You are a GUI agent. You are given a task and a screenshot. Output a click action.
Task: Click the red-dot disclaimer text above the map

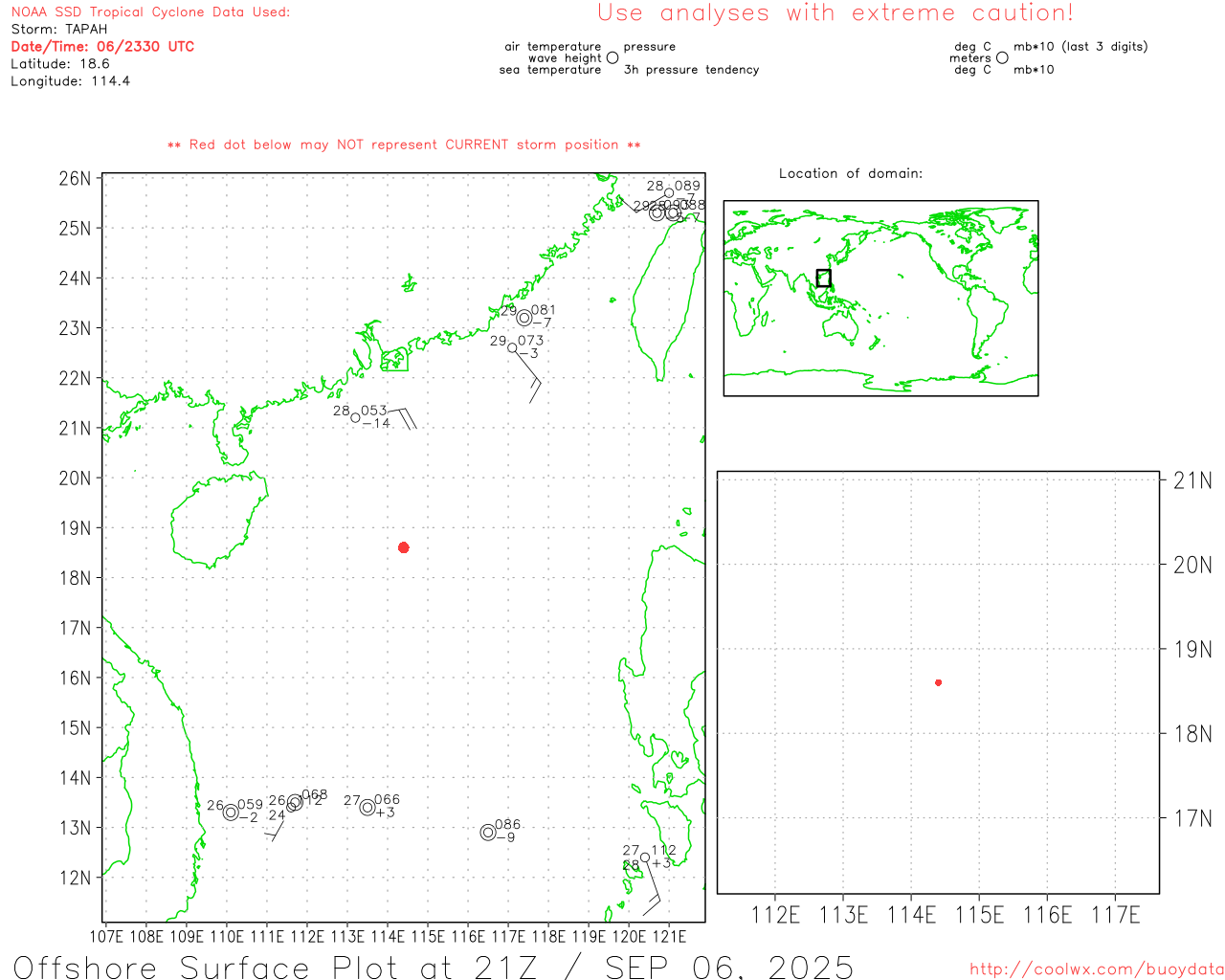tap(404, 145)
